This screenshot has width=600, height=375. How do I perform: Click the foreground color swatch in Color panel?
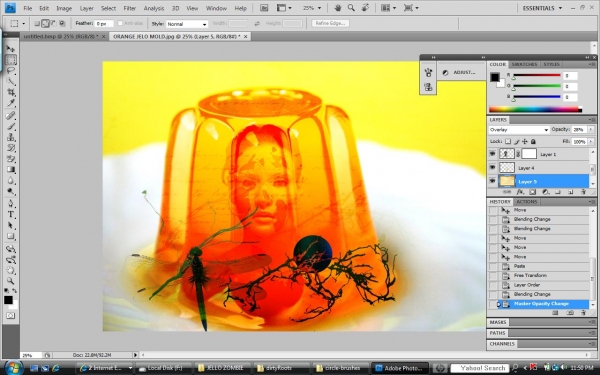tap(494, 77)
